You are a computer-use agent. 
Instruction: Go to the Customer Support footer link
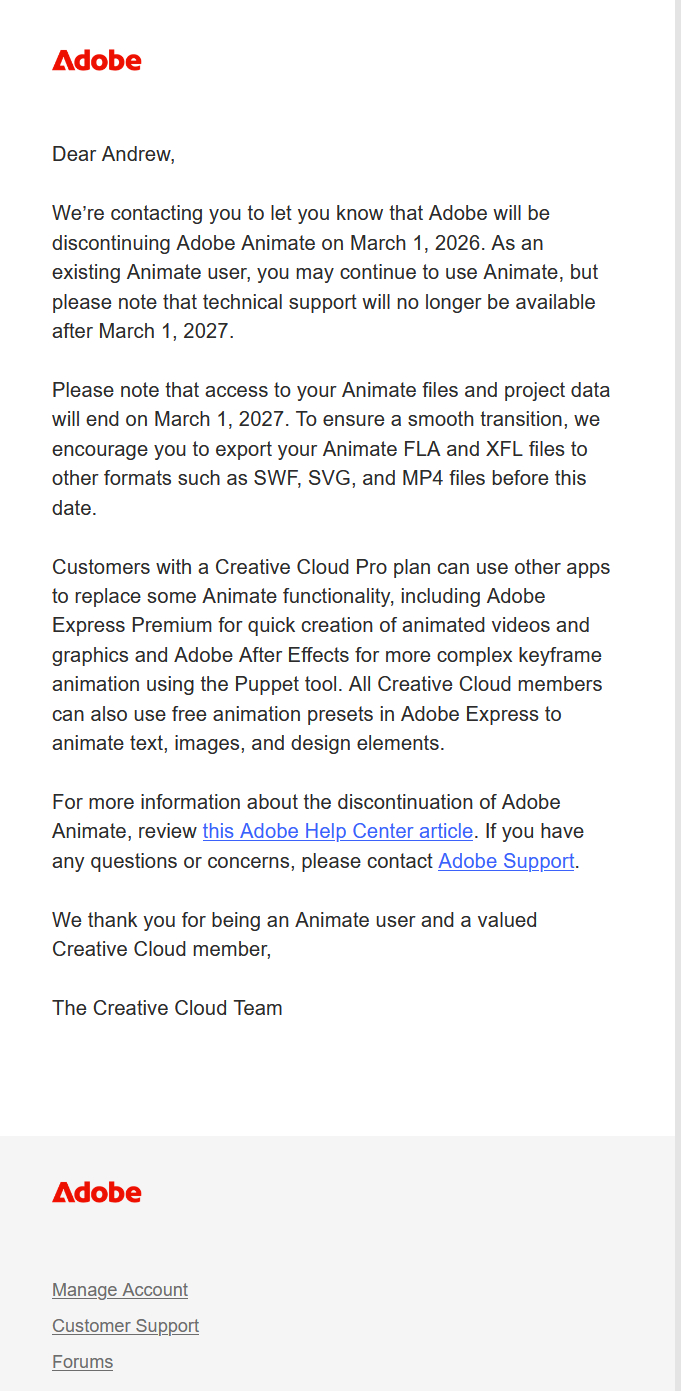pos(125,1326)
